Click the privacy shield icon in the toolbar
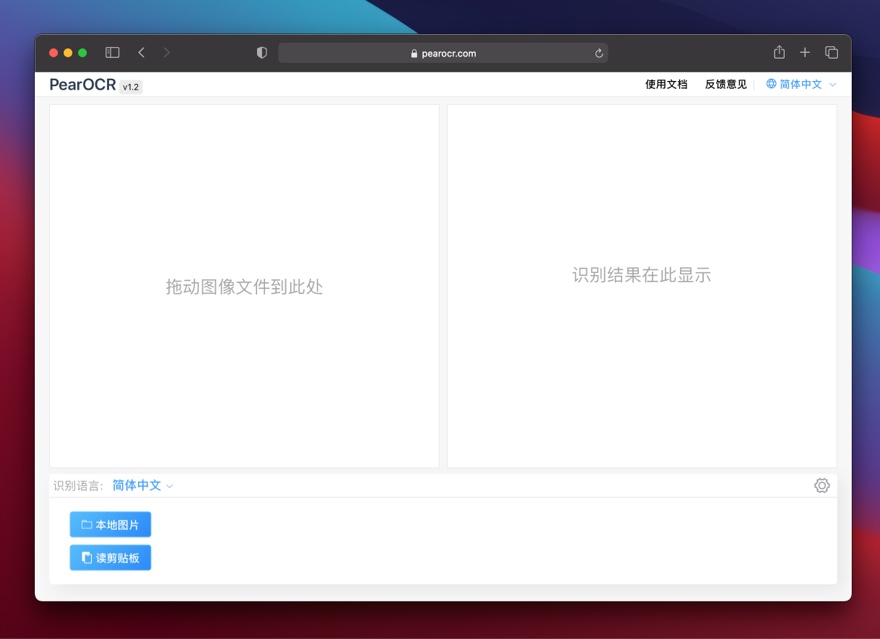This screenshot has height=639, width=880. (261, 52)
